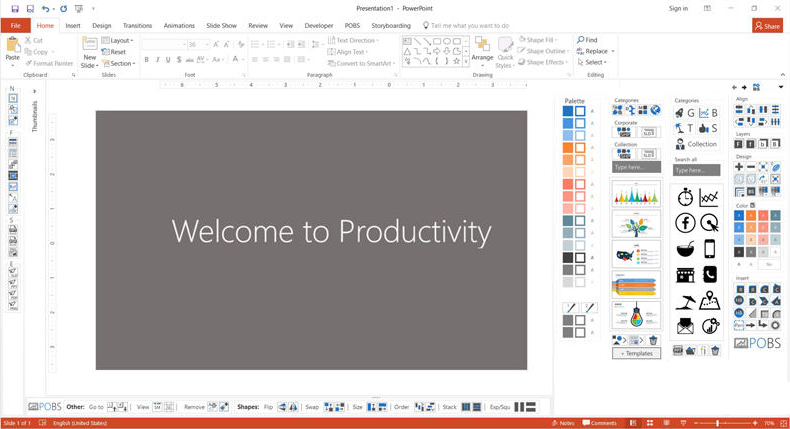Screen dimensions: 790x429
Task: Click the trash icon below icon library
Action: click(715, 350)
